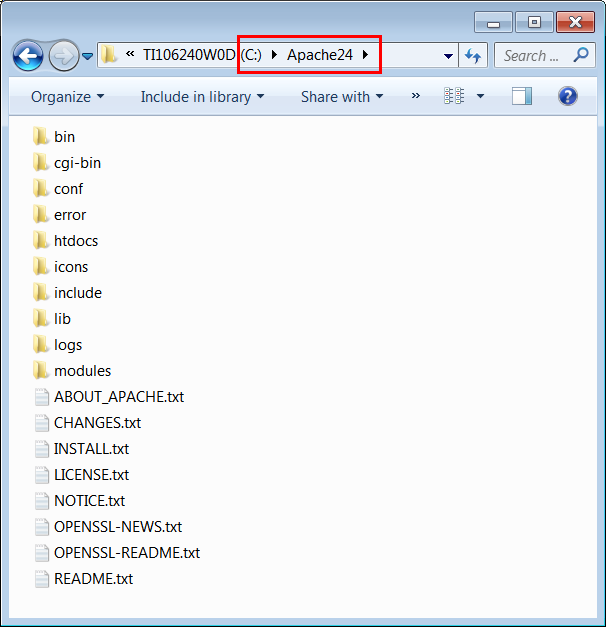Show more toolbar commands chevron
The height and width of the screenshot is (627, 606).
pyautogui.click(x=416, y=96)
